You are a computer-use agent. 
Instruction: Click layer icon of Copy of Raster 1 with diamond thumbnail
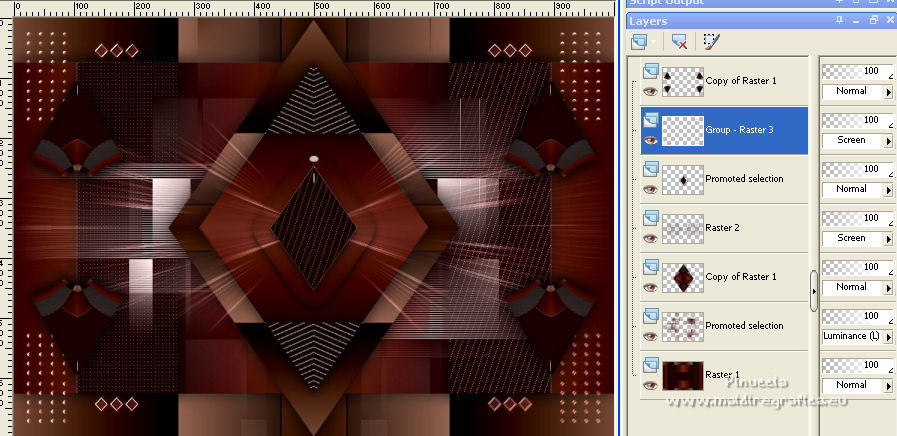click(x=650, y=267)
